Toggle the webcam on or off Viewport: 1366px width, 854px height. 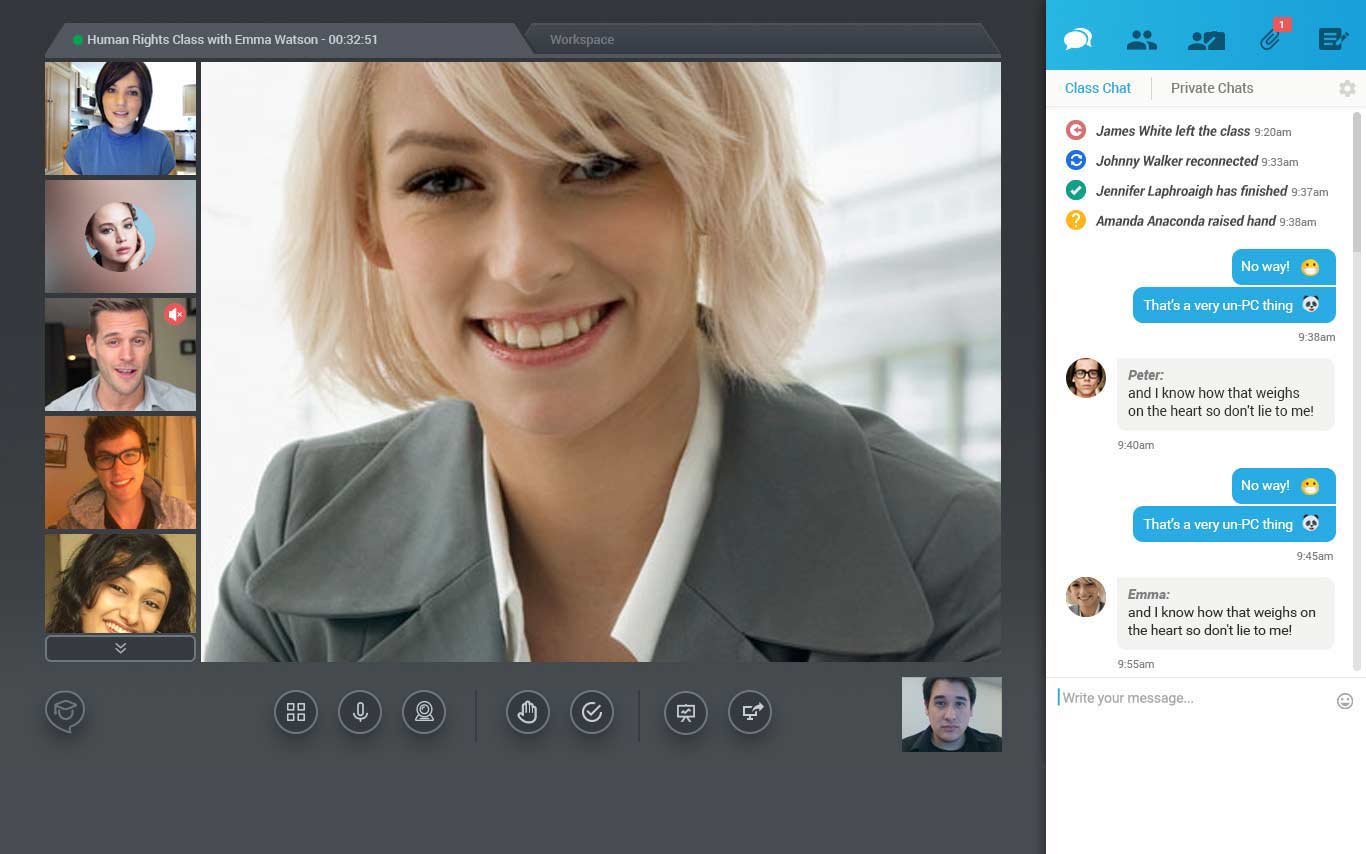coord(424,712)
